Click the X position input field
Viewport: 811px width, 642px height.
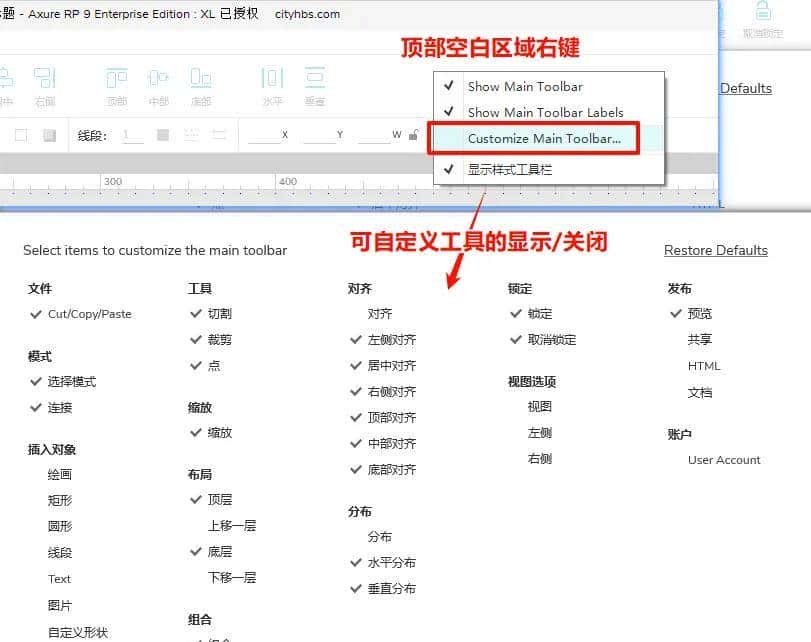[x=264, y=135]
